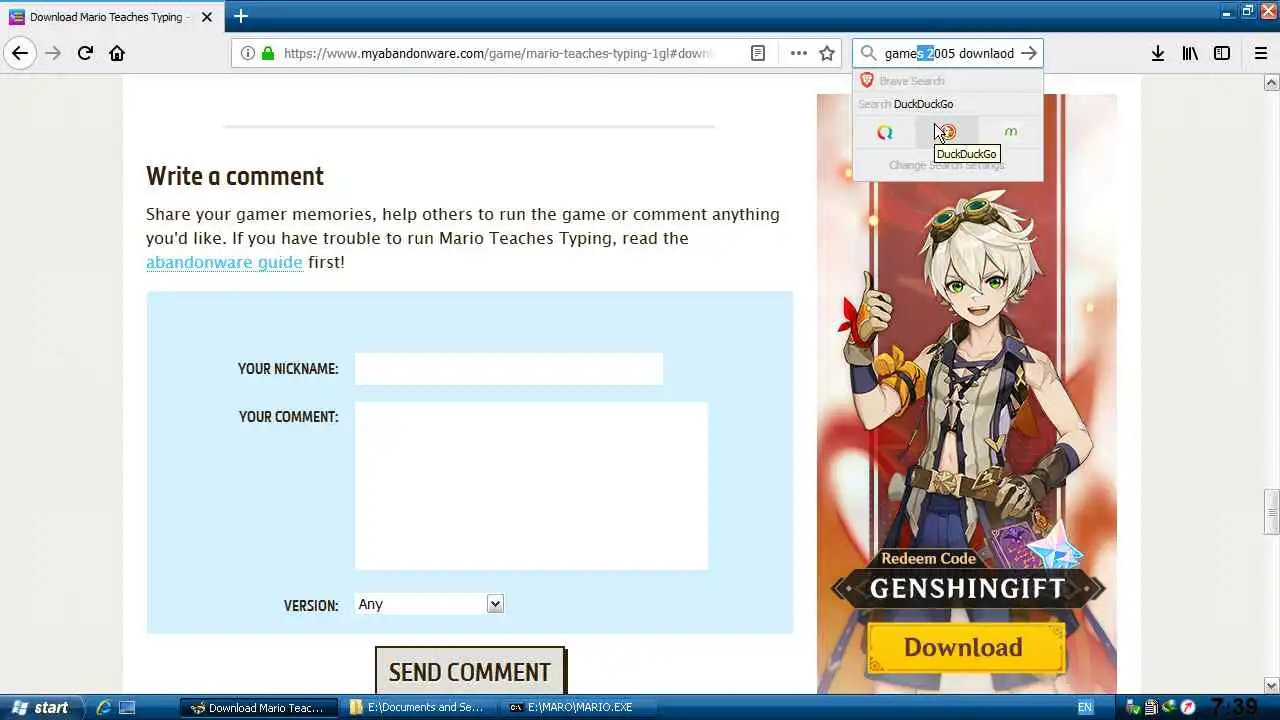This screenshot has height=720, width=1280.
Task: Submit search with the go arrow
Action: pyautogui.click(x=1028, y=53)
